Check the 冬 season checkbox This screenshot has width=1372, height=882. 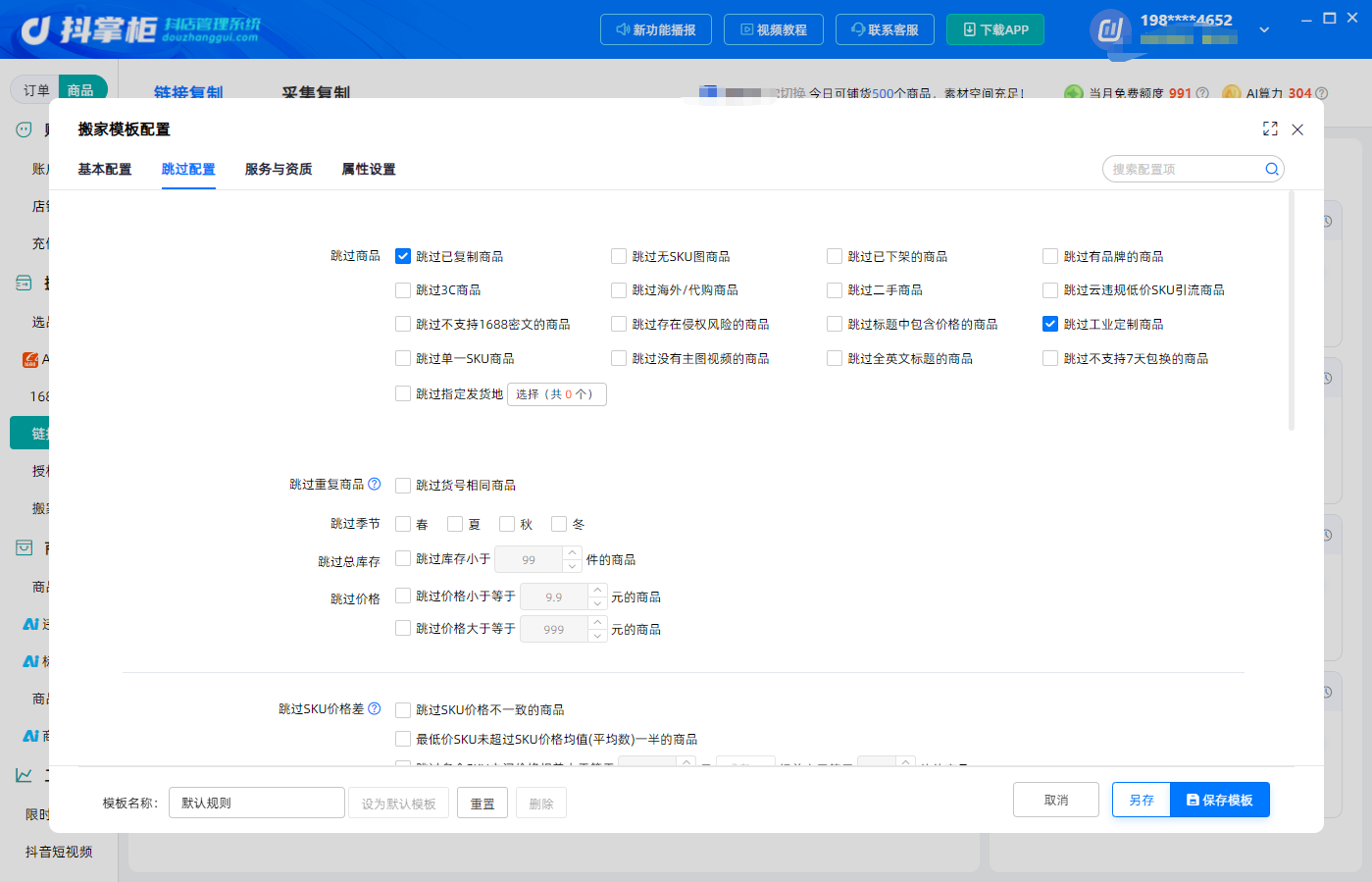(x=559, y=524)
